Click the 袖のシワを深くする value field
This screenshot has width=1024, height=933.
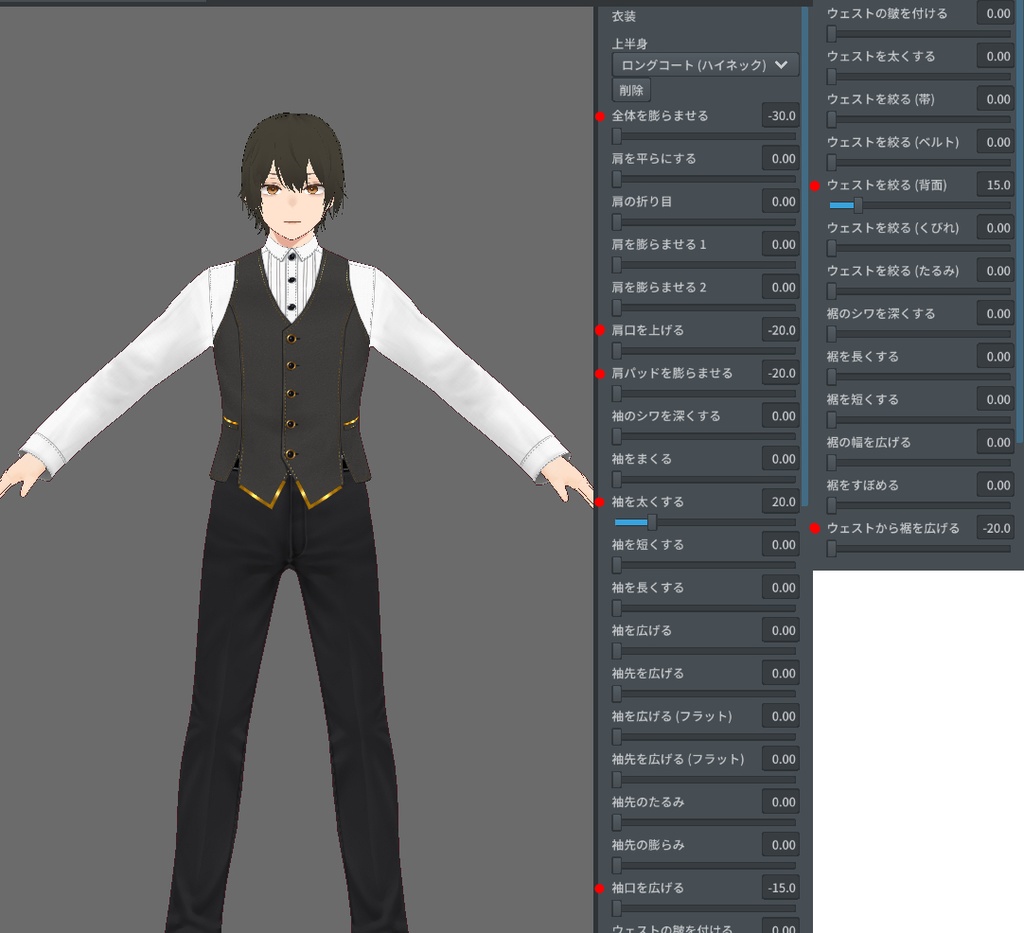780,416
